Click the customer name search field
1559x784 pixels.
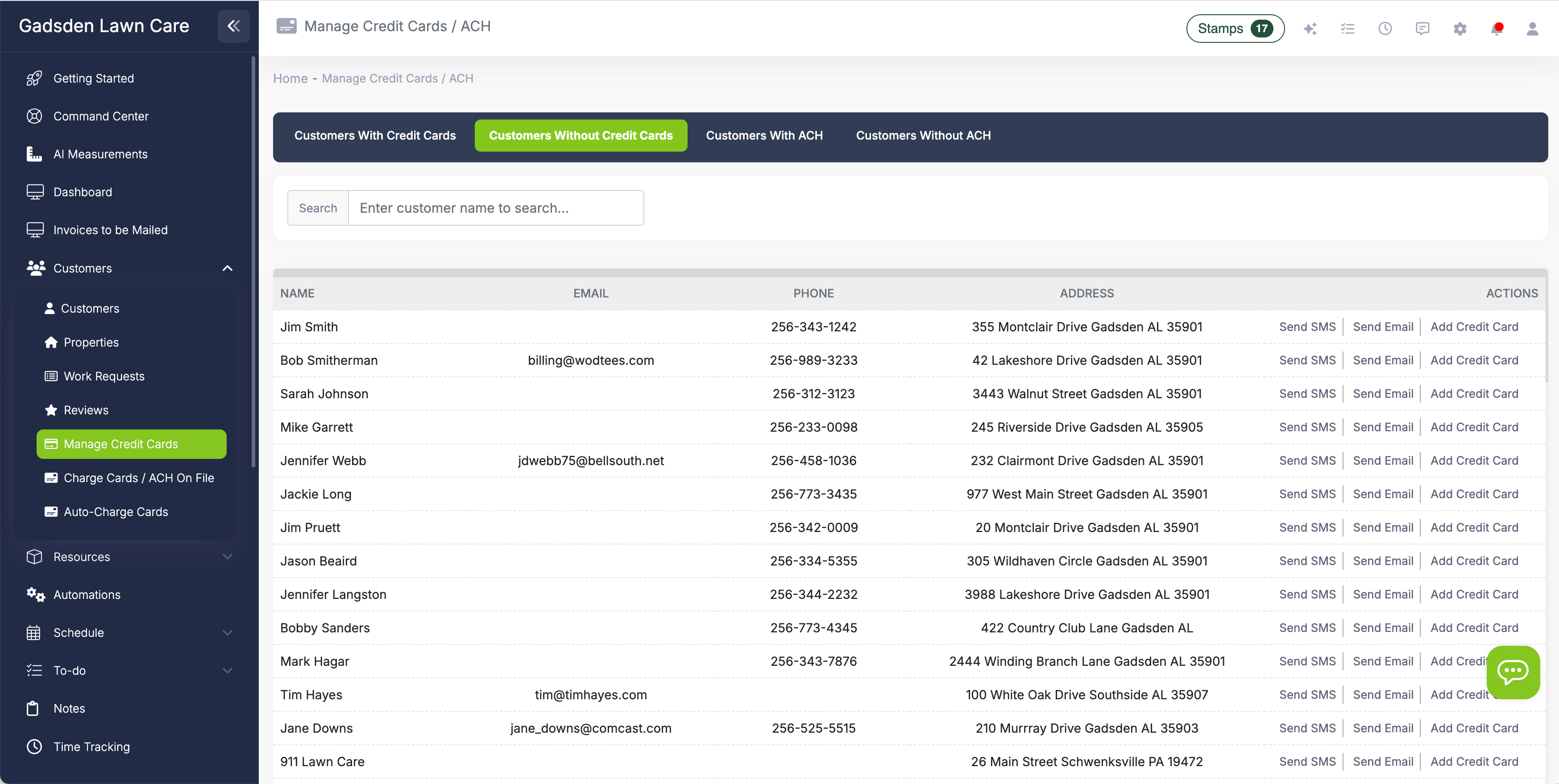click(x=496, y=207)
